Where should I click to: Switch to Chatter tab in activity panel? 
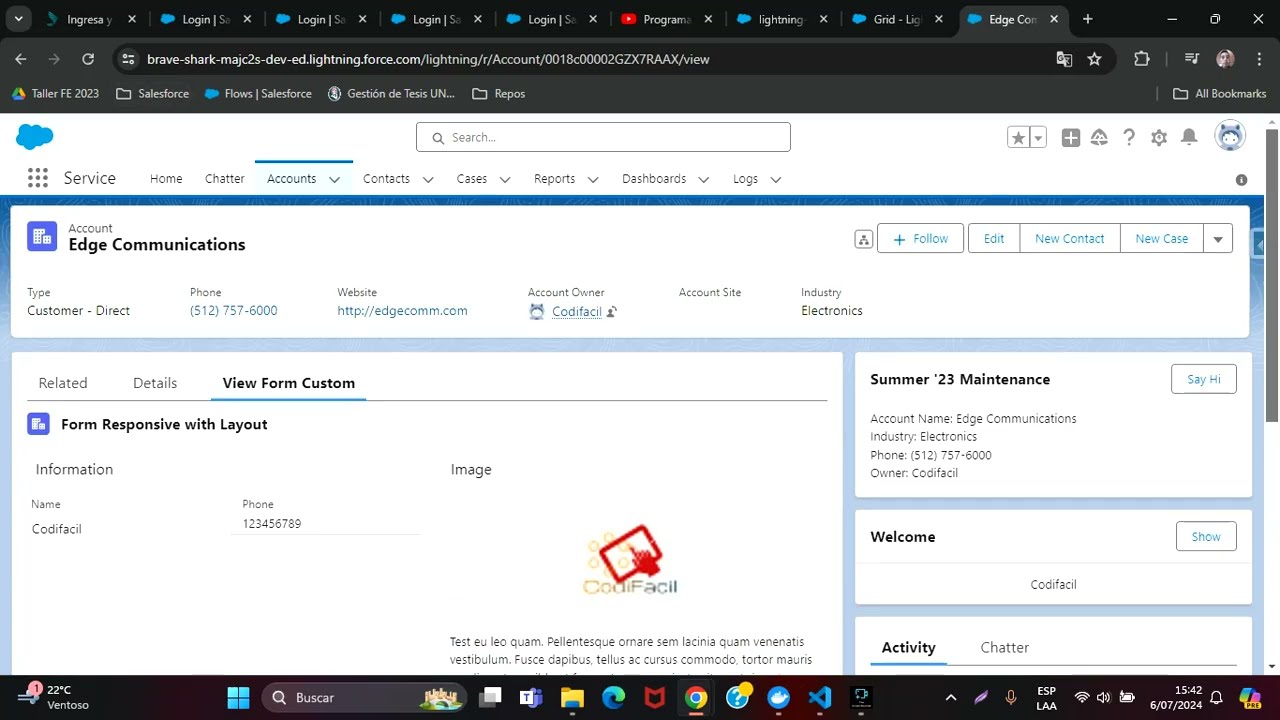(1005, 648)
